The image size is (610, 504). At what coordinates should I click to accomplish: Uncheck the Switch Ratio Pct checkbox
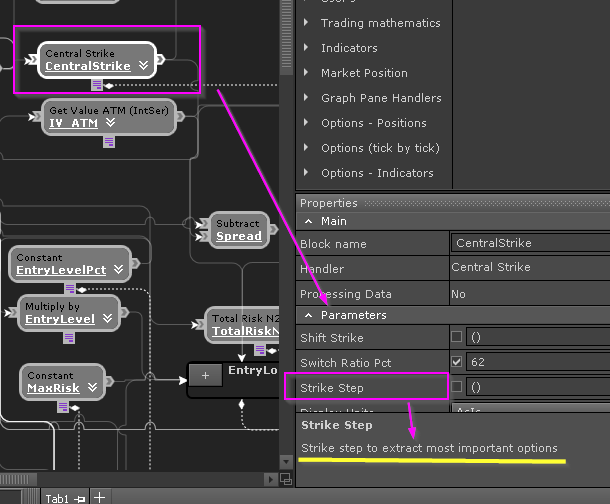pos(457,362)
